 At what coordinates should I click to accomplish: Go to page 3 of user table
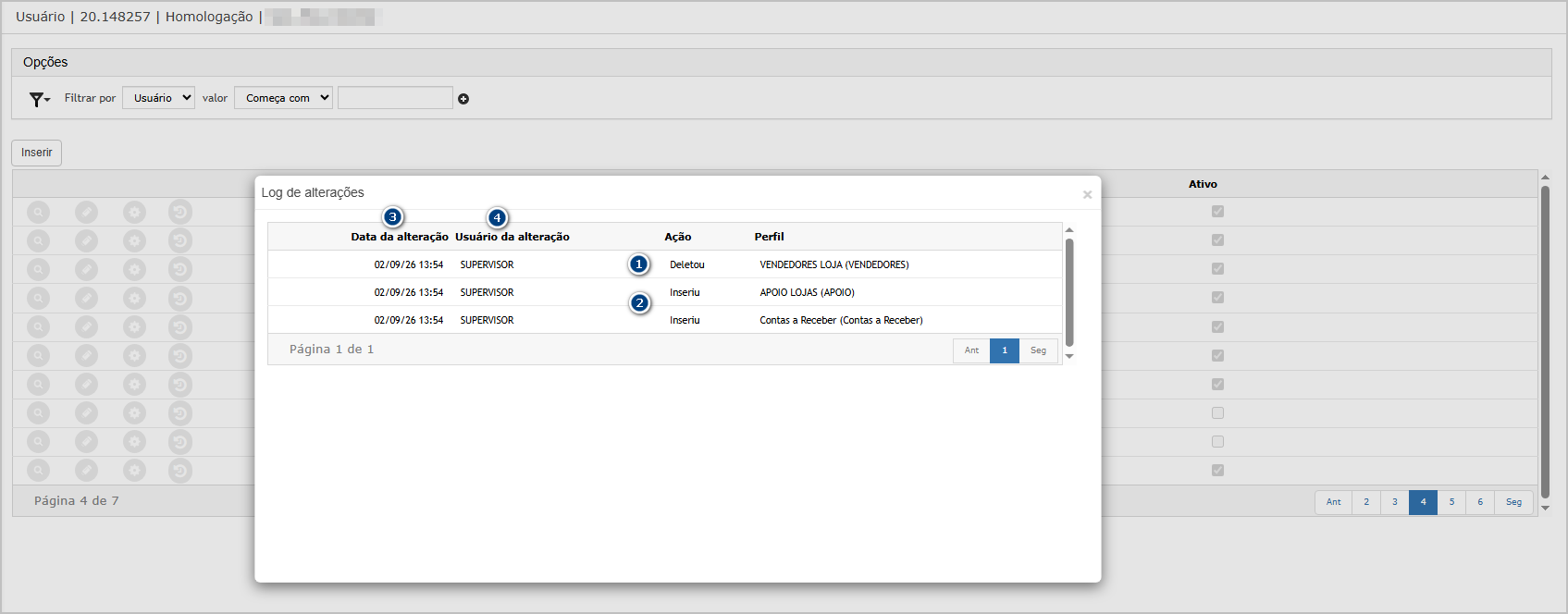click(1395, 502)
